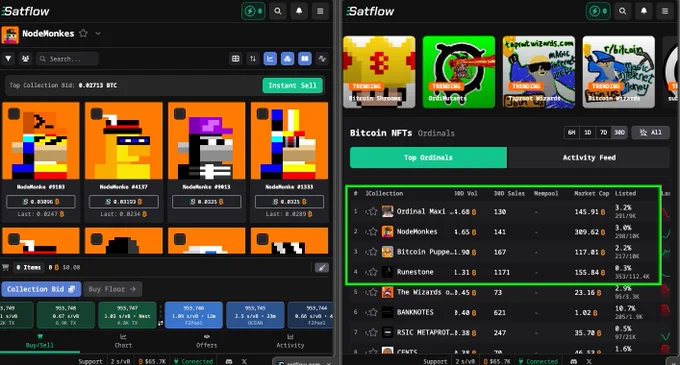Open search in the left Satflow header
This screenshot has width=680, height=365.
(x=278, y=11)
